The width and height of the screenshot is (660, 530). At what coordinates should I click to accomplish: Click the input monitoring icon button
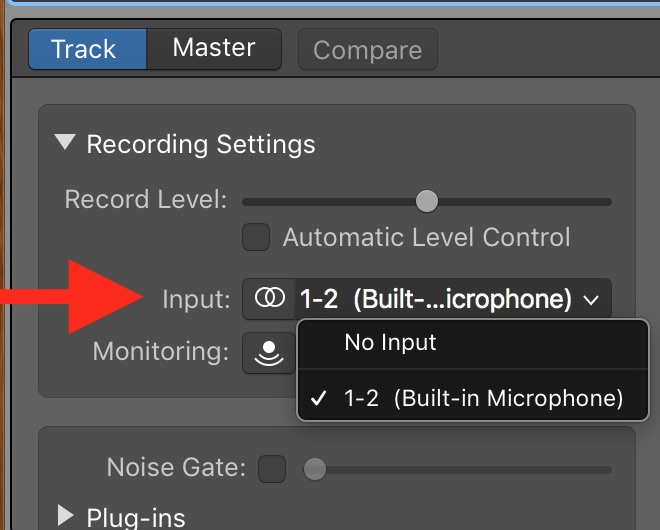pyautogui.click(x=268, y=353)
